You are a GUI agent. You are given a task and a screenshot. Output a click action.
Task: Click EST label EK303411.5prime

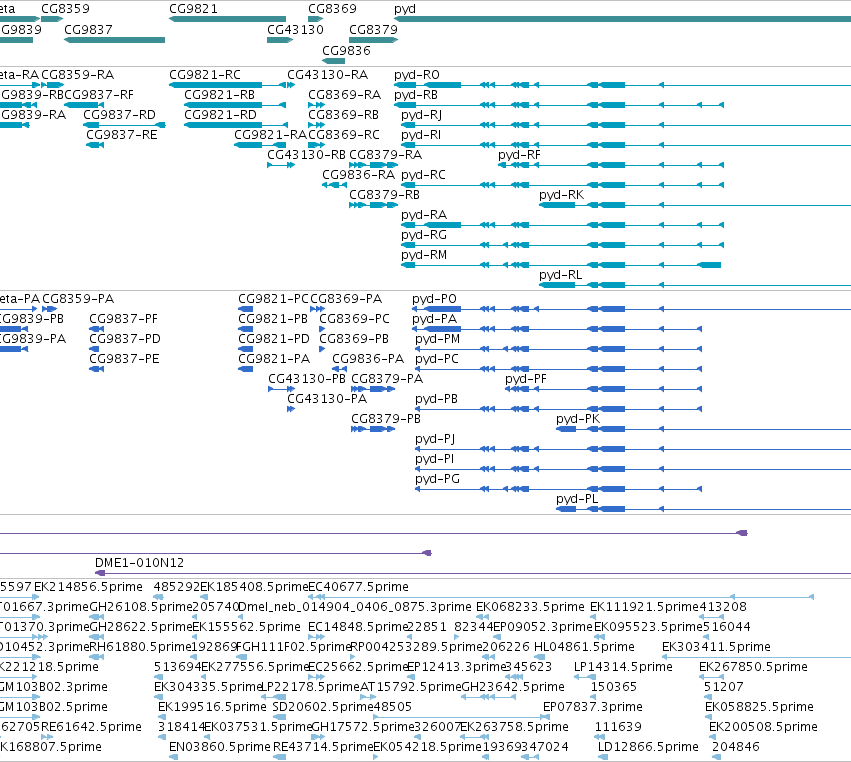point(716,646)
